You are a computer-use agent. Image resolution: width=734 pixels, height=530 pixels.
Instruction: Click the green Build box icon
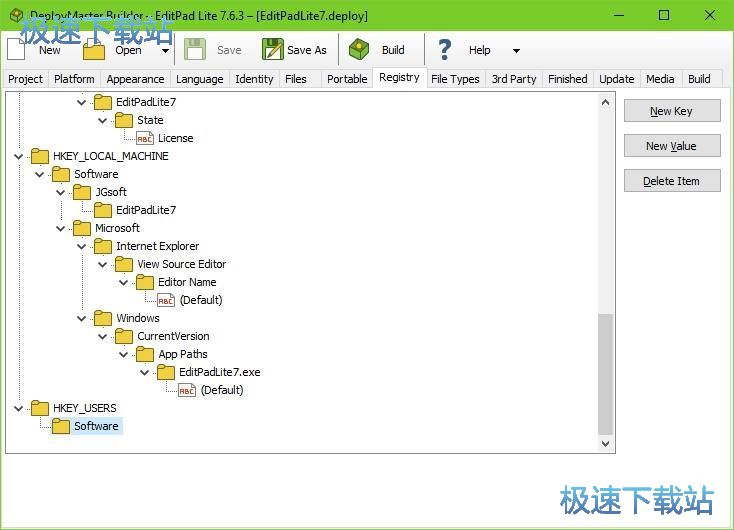[x=359, y=49]
